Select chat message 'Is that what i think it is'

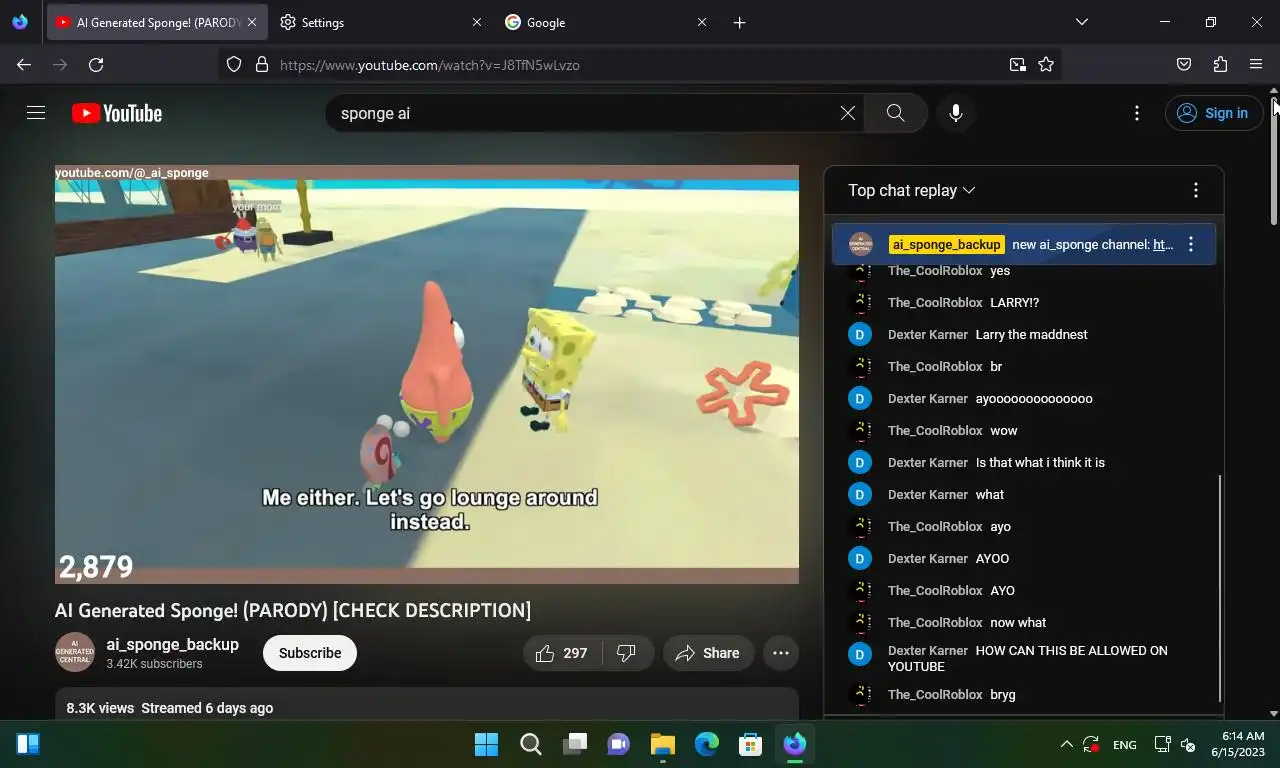click(x=1040, y=462)
